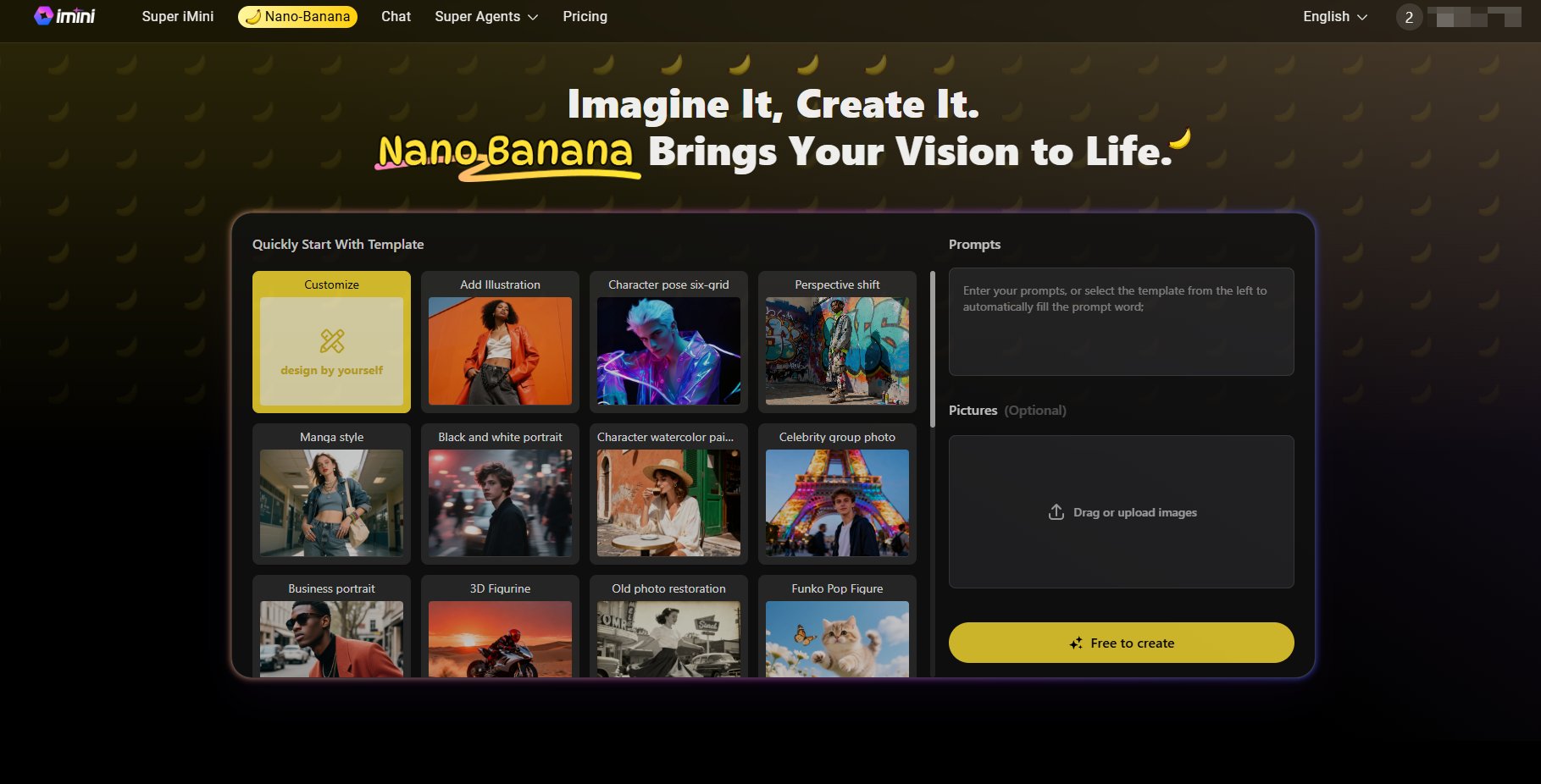Click the sparkle icon on Free to create

[x=1076, y=643]
